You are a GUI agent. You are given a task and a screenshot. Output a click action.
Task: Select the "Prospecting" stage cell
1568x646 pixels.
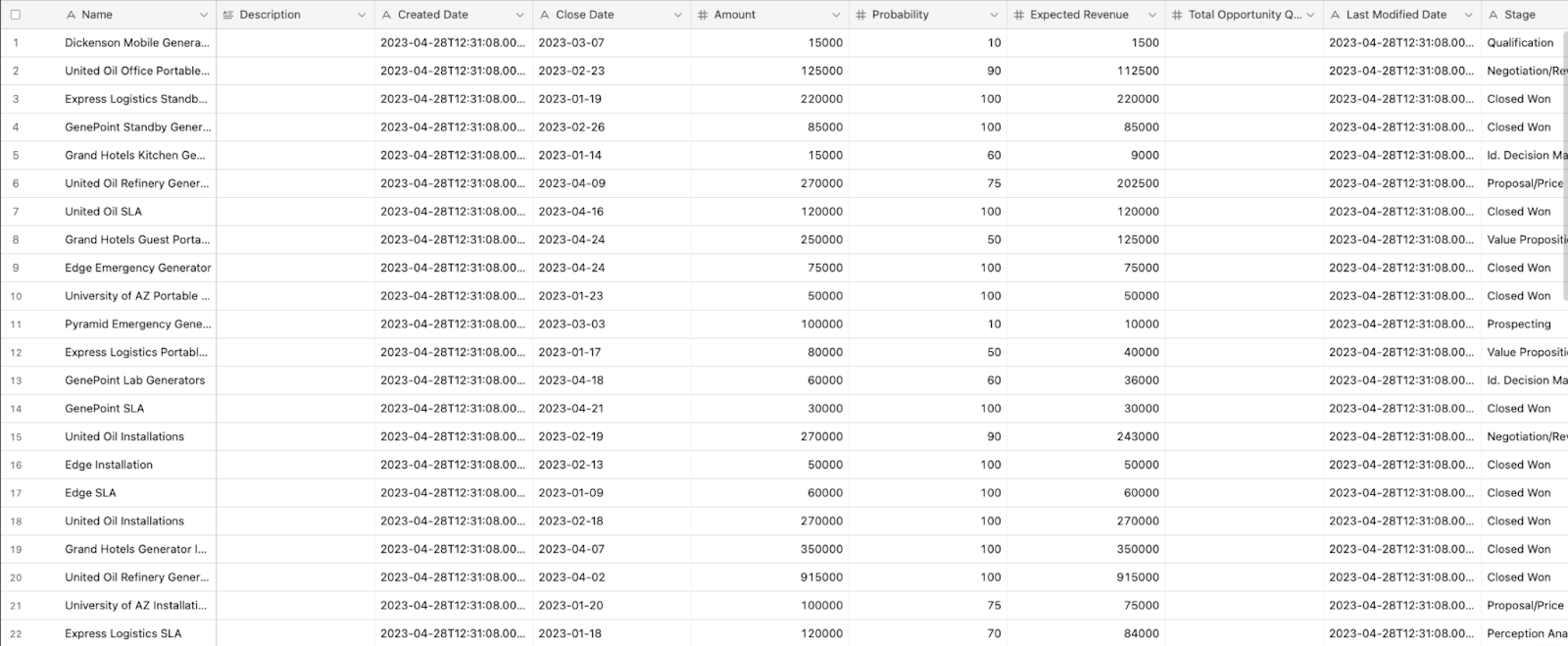[x=1525, y=323]
